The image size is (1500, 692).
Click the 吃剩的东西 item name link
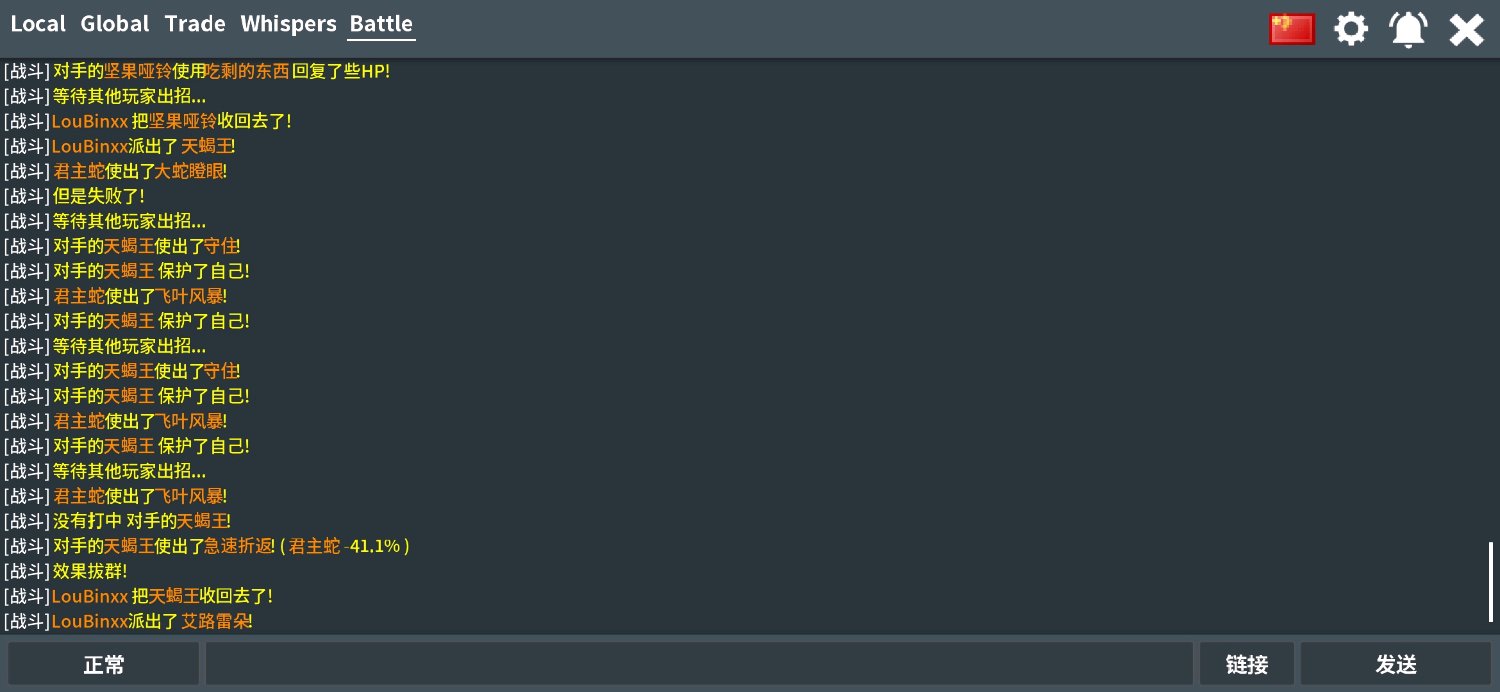coord(247,71)
